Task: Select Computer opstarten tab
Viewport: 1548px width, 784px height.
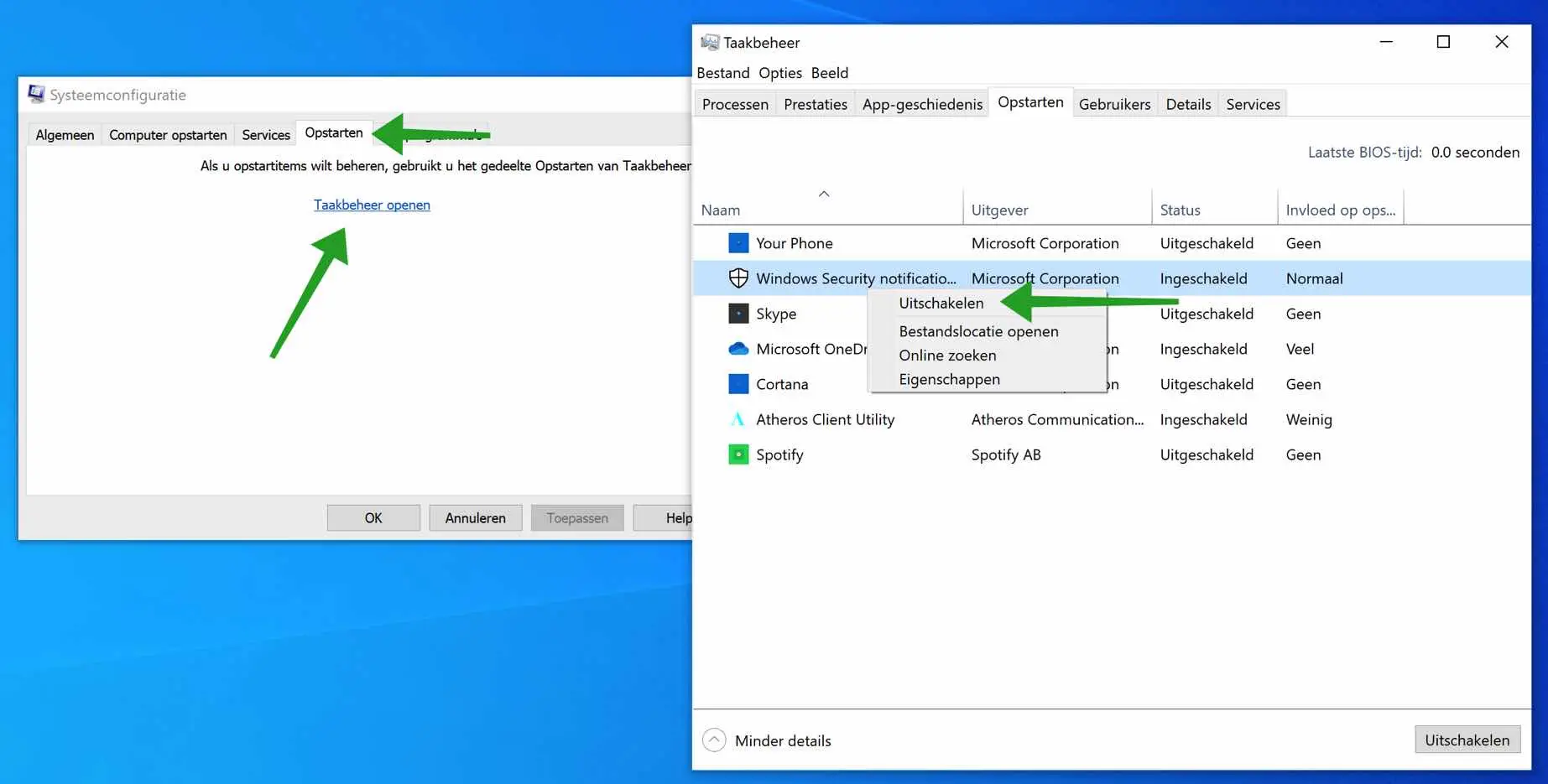Action: pos(168,135)
